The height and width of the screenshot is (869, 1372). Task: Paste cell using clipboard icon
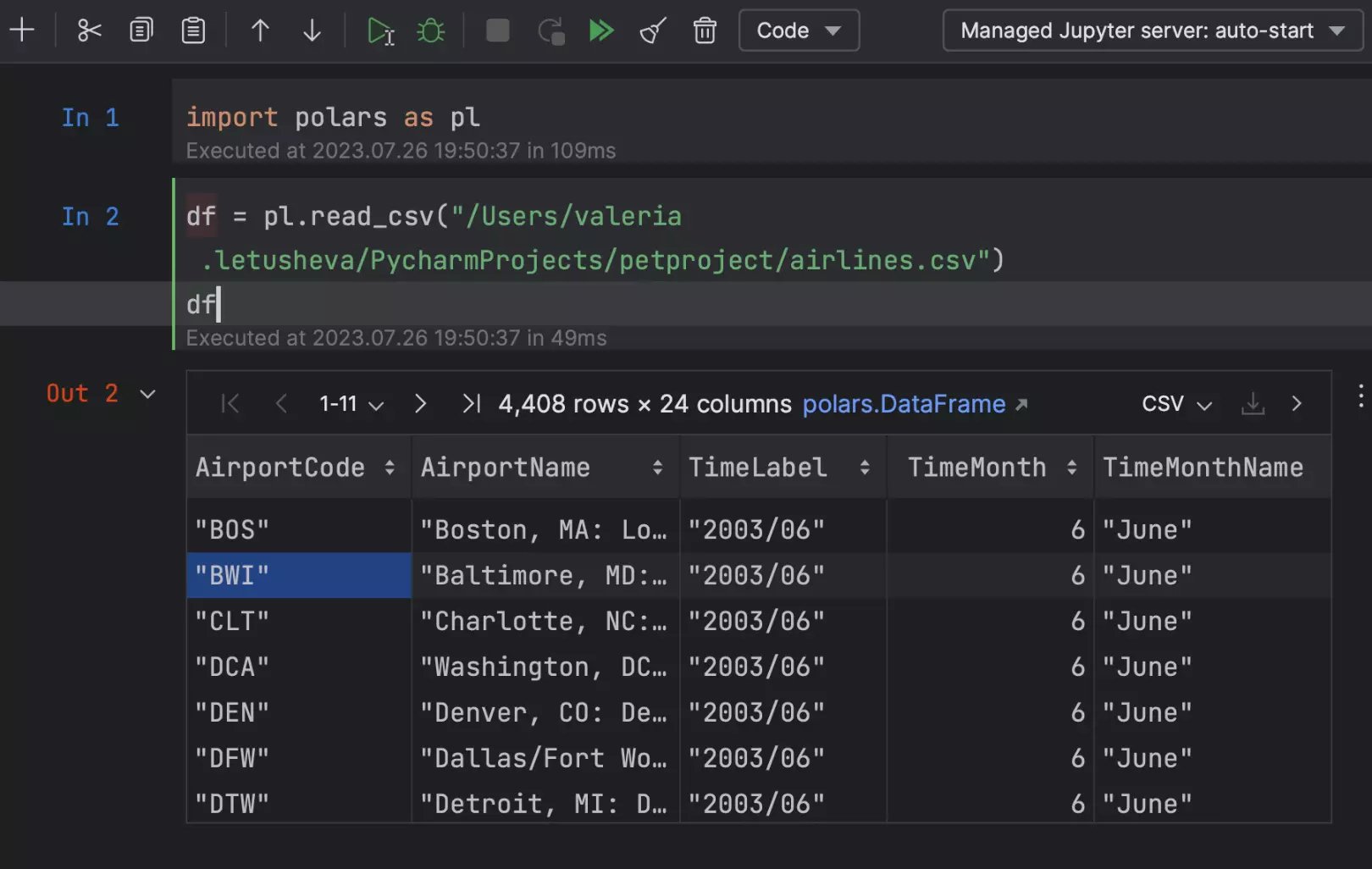tap(193, 30)
